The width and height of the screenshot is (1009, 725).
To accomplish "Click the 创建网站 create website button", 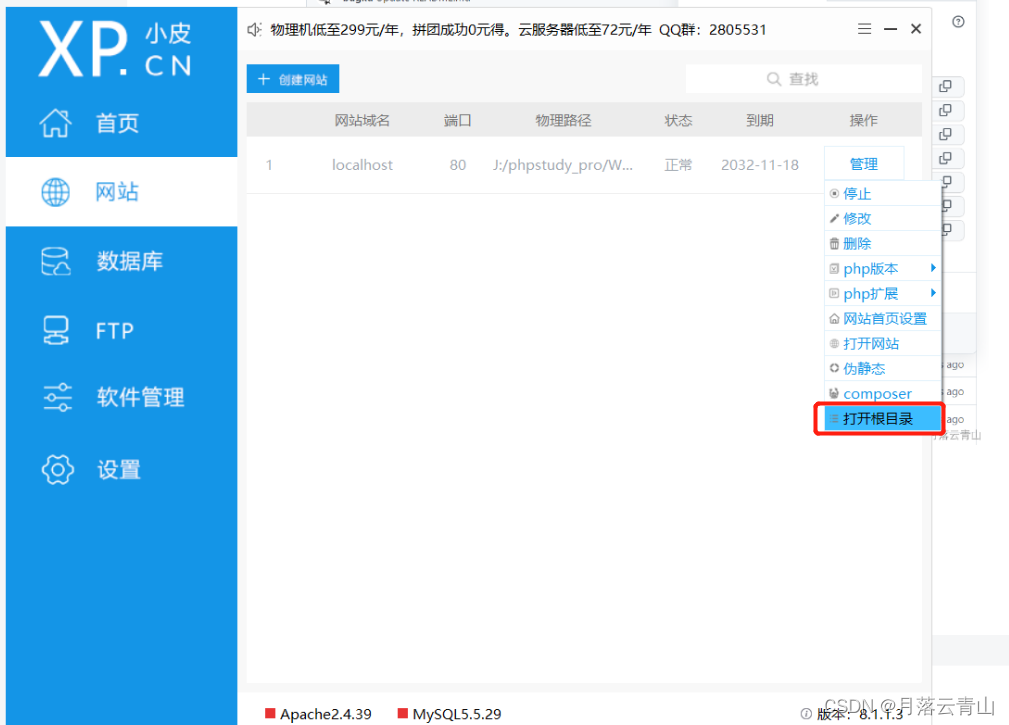I will pyautogui.click(x=292, y=78).
